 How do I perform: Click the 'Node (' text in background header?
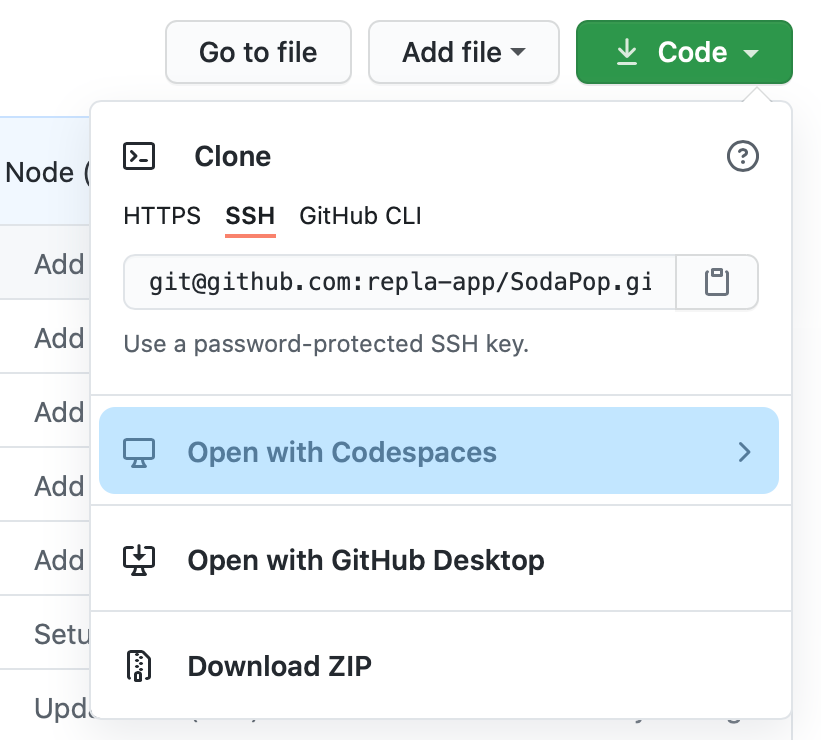click(x=47, y=172)
